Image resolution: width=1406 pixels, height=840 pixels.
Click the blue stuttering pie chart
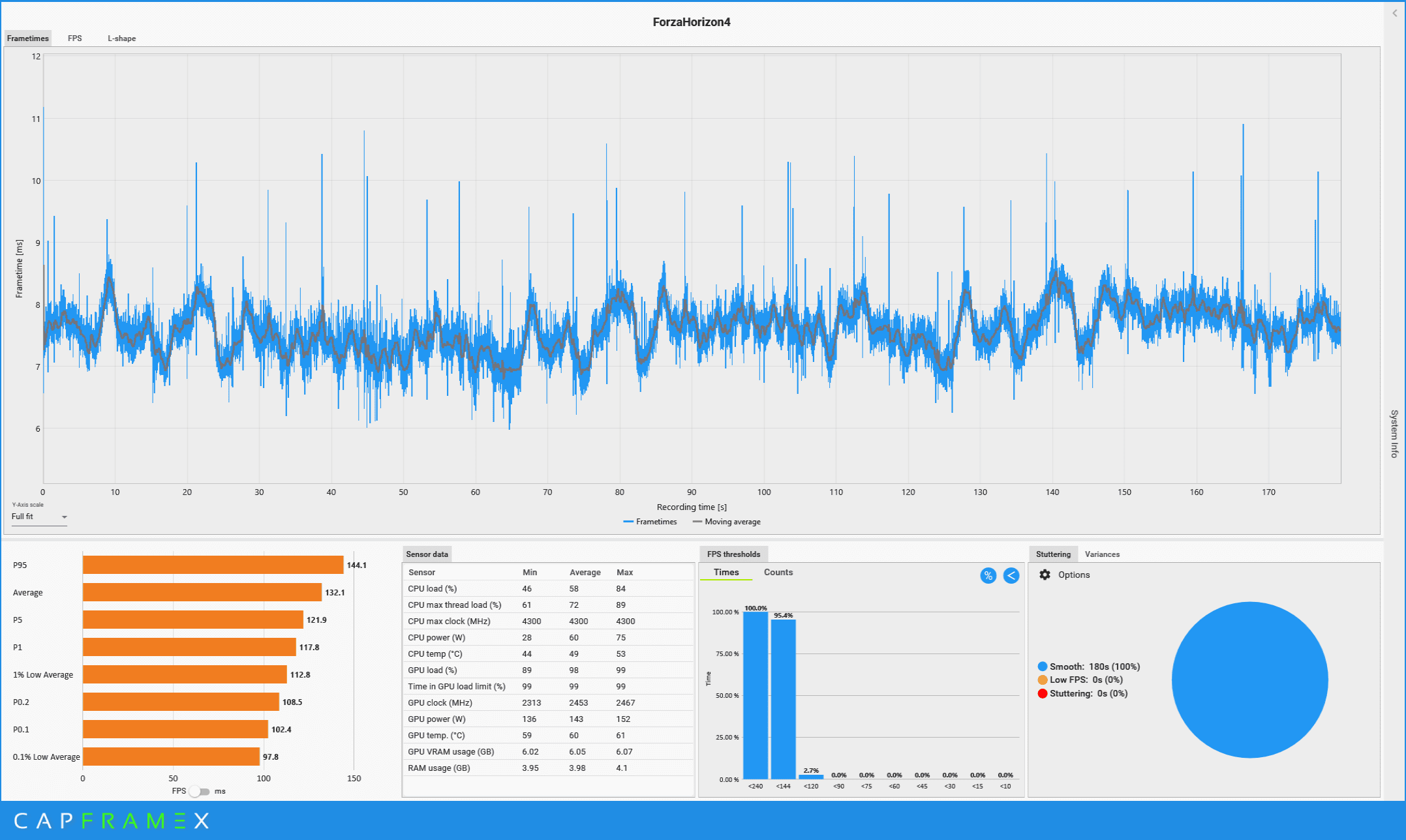(x=1249, y=680)
